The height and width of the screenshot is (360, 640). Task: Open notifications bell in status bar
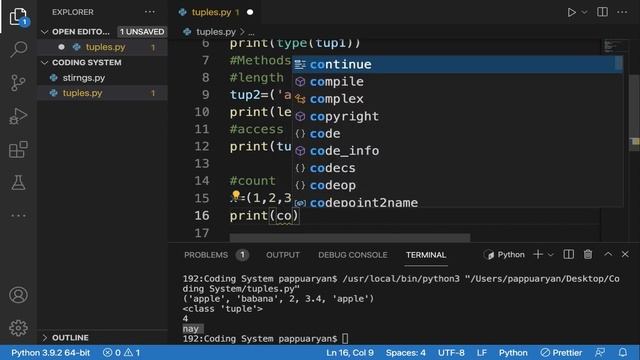click(x=622, y=352)
